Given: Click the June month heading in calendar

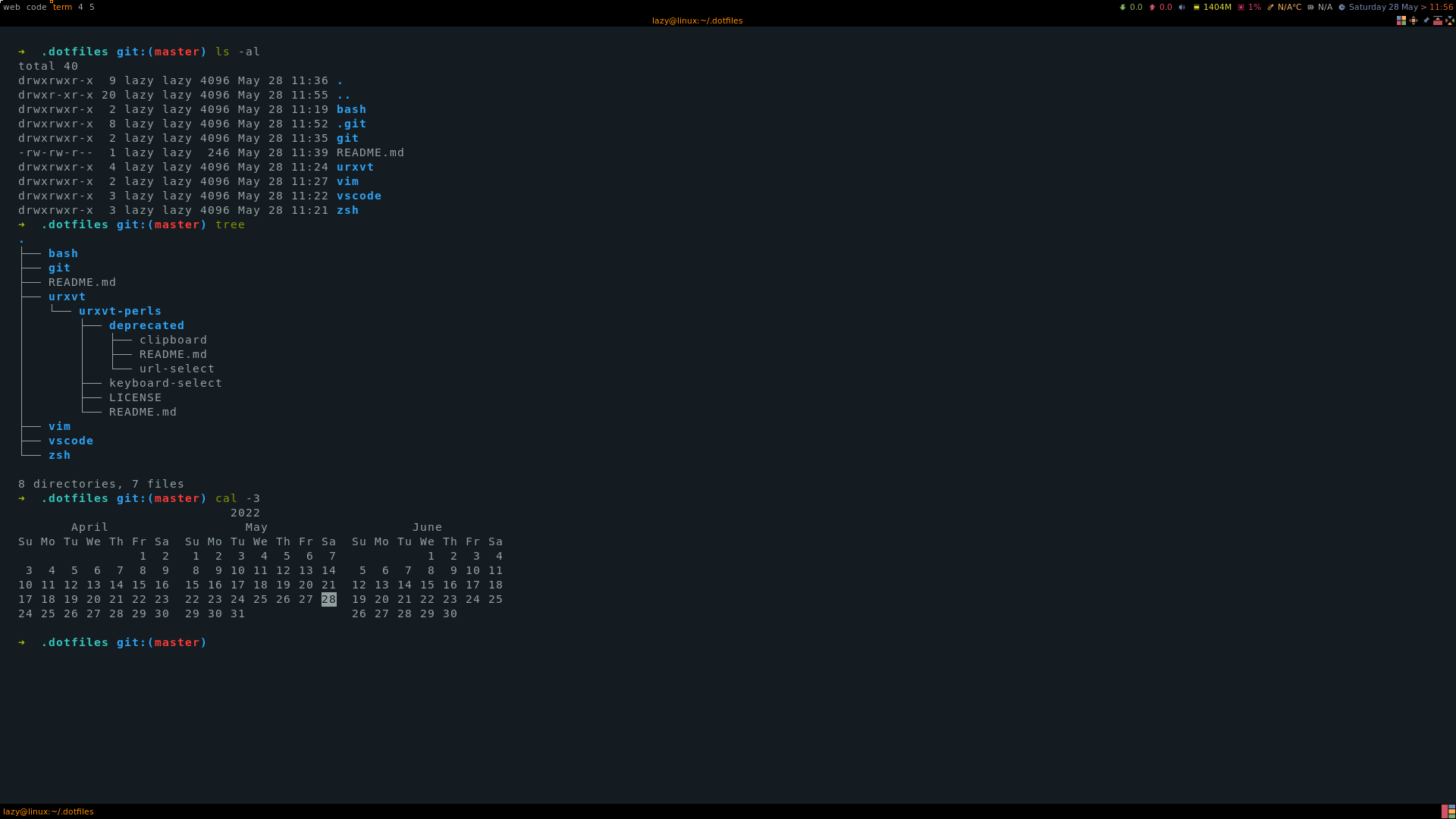Looking at the screenshot, I should pos(427,527).
